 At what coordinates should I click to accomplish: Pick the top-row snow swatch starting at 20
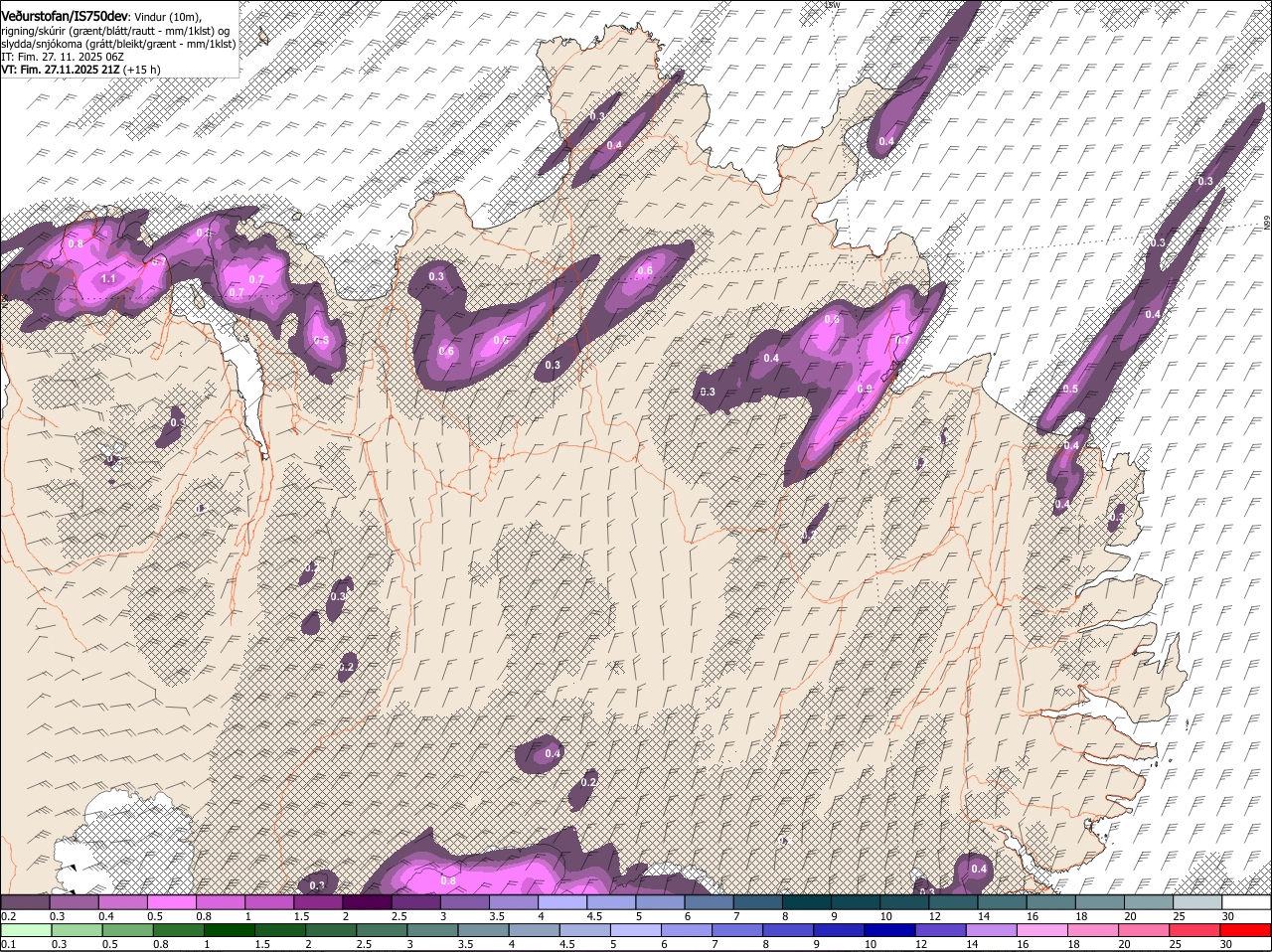(1149, 902)
